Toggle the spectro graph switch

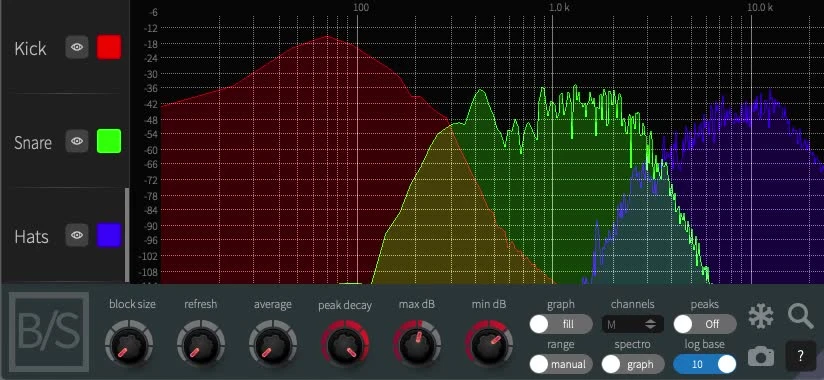point(633,364)
